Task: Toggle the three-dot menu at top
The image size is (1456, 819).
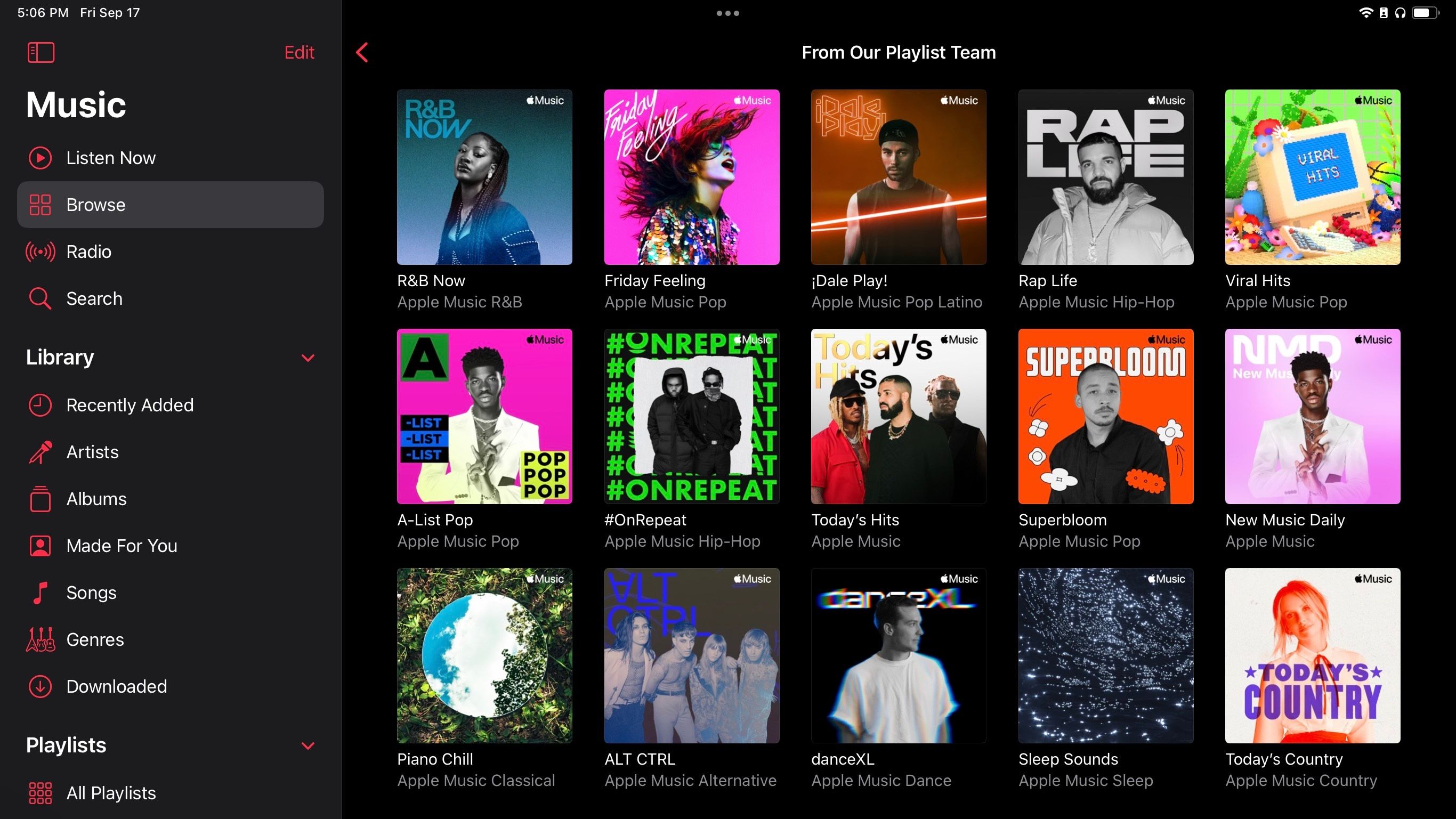Action: point(727,12)
